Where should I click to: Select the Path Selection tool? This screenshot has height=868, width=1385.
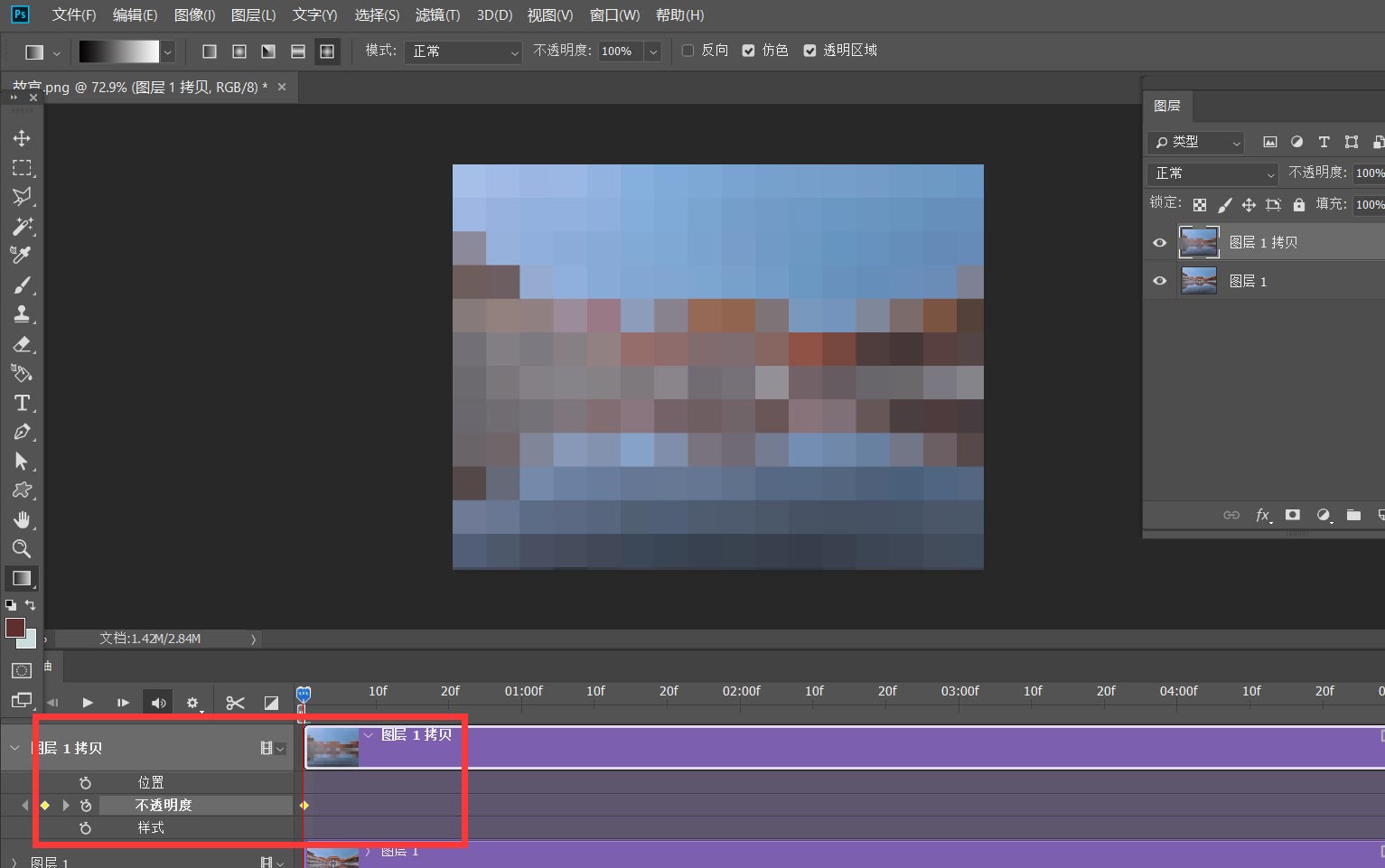[x=22, y=462]
